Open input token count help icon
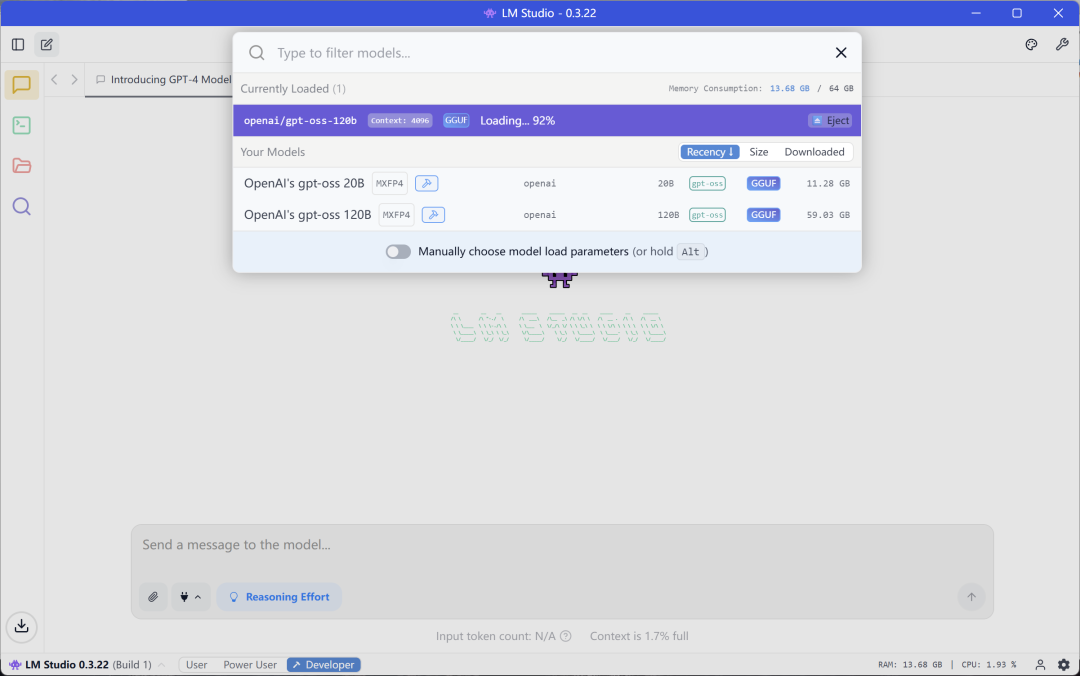The image size is (1080, 676). pyautogui.click(x=565, y=636)
